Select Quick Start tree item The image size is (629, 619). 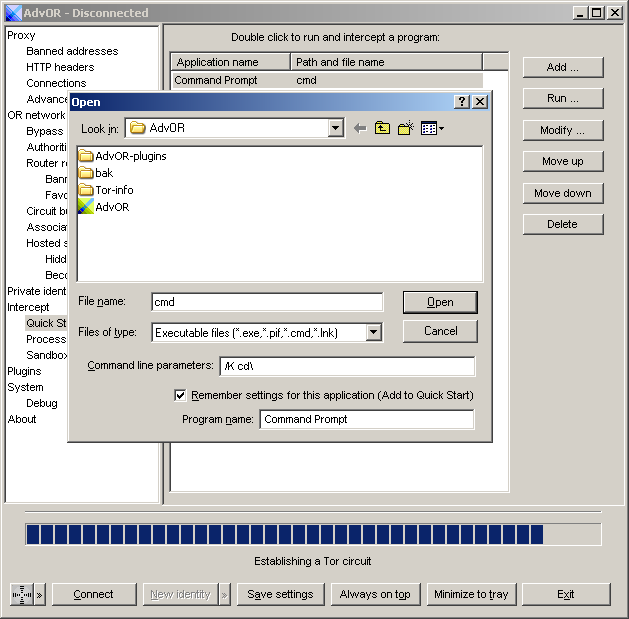46,323
